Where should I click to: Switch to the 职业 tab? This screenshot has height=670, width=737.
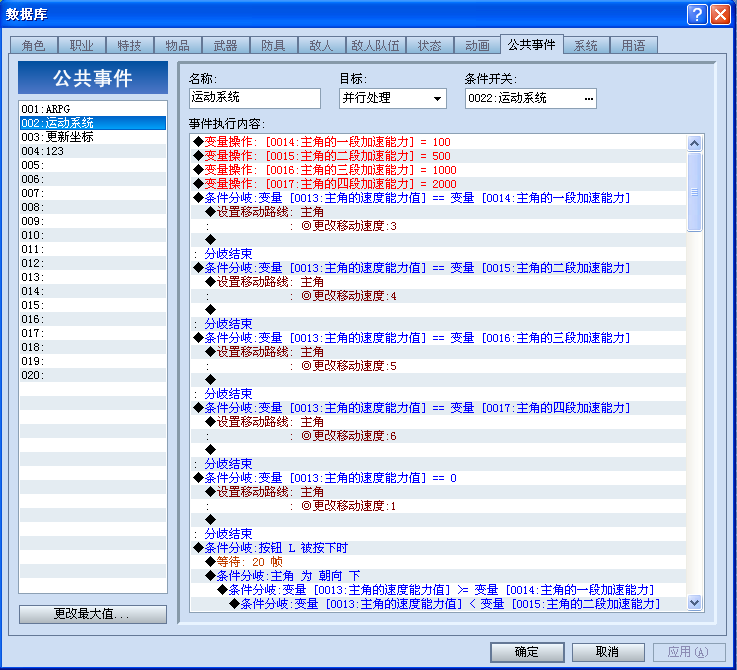(x=81, y=46)
